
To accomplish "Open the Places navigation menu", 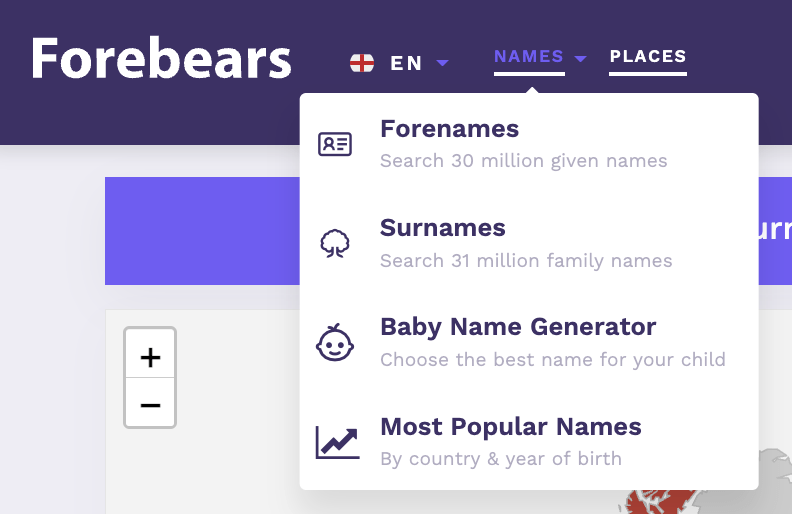I will click(x=648, y=57).
